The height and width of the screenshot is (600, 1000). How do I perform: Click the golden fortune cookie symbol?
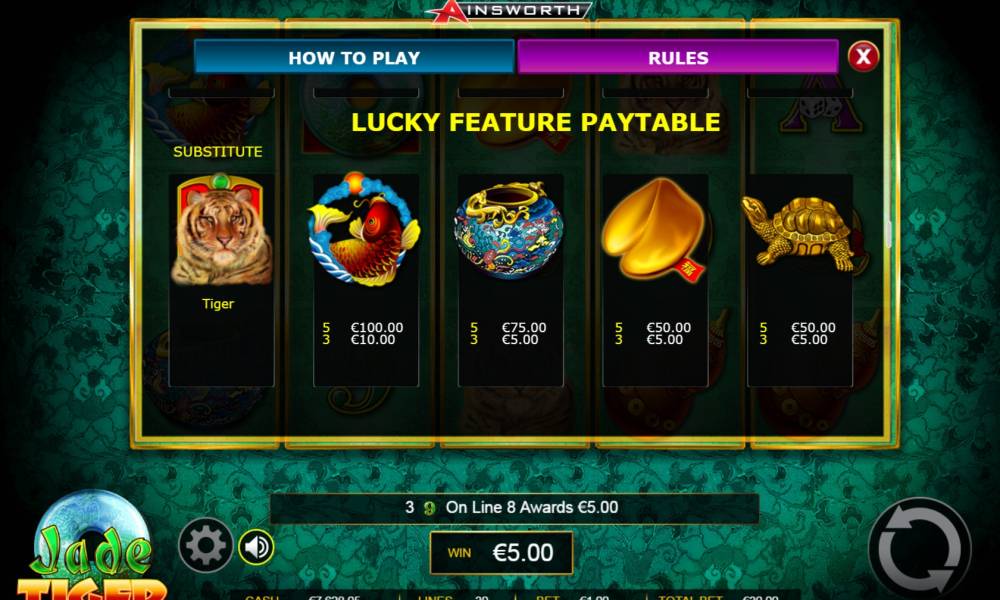pyautogui.click(x=655, y=230)
